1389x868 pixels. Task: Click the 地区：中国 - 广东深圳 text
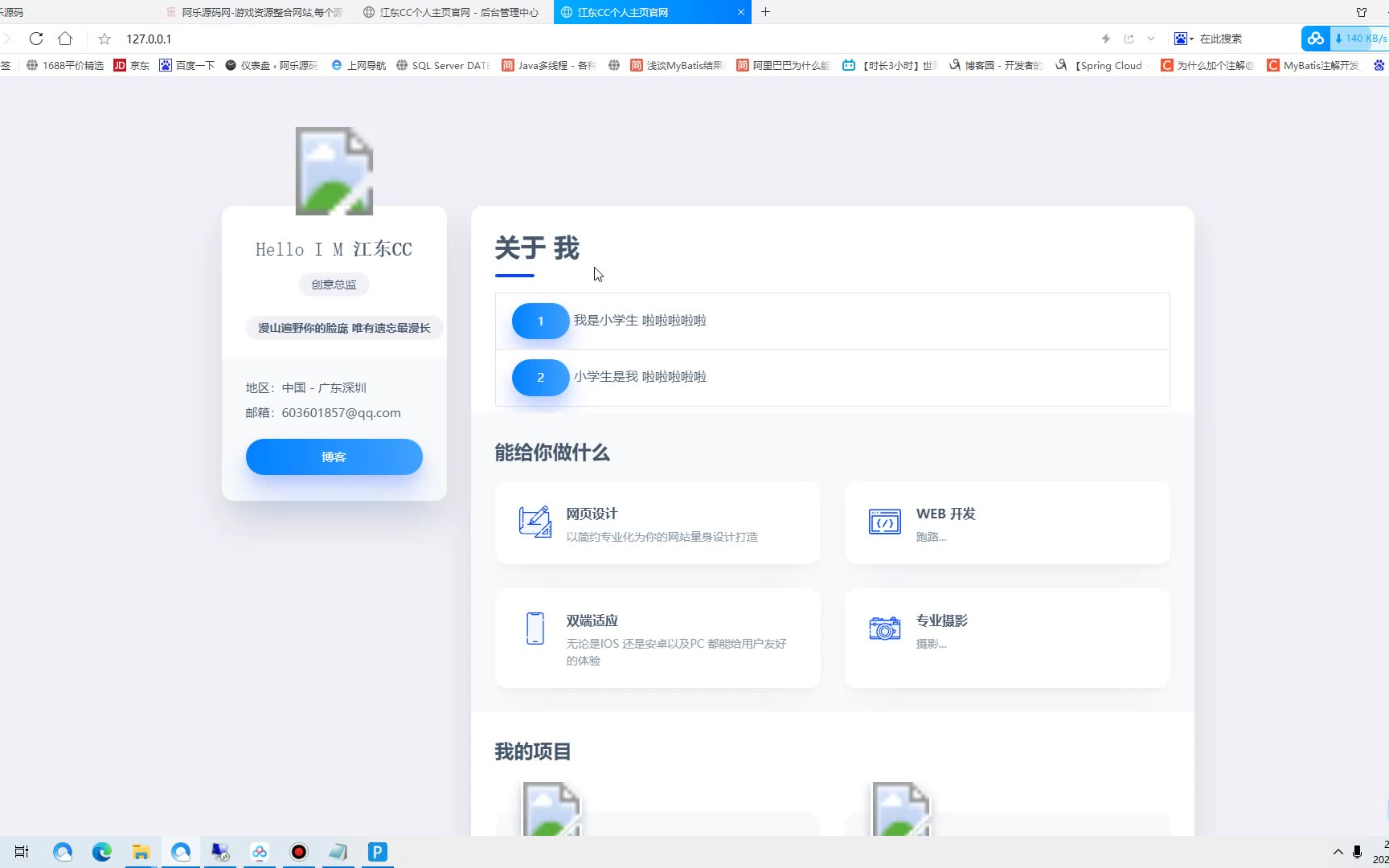click(x=306, y=387)
